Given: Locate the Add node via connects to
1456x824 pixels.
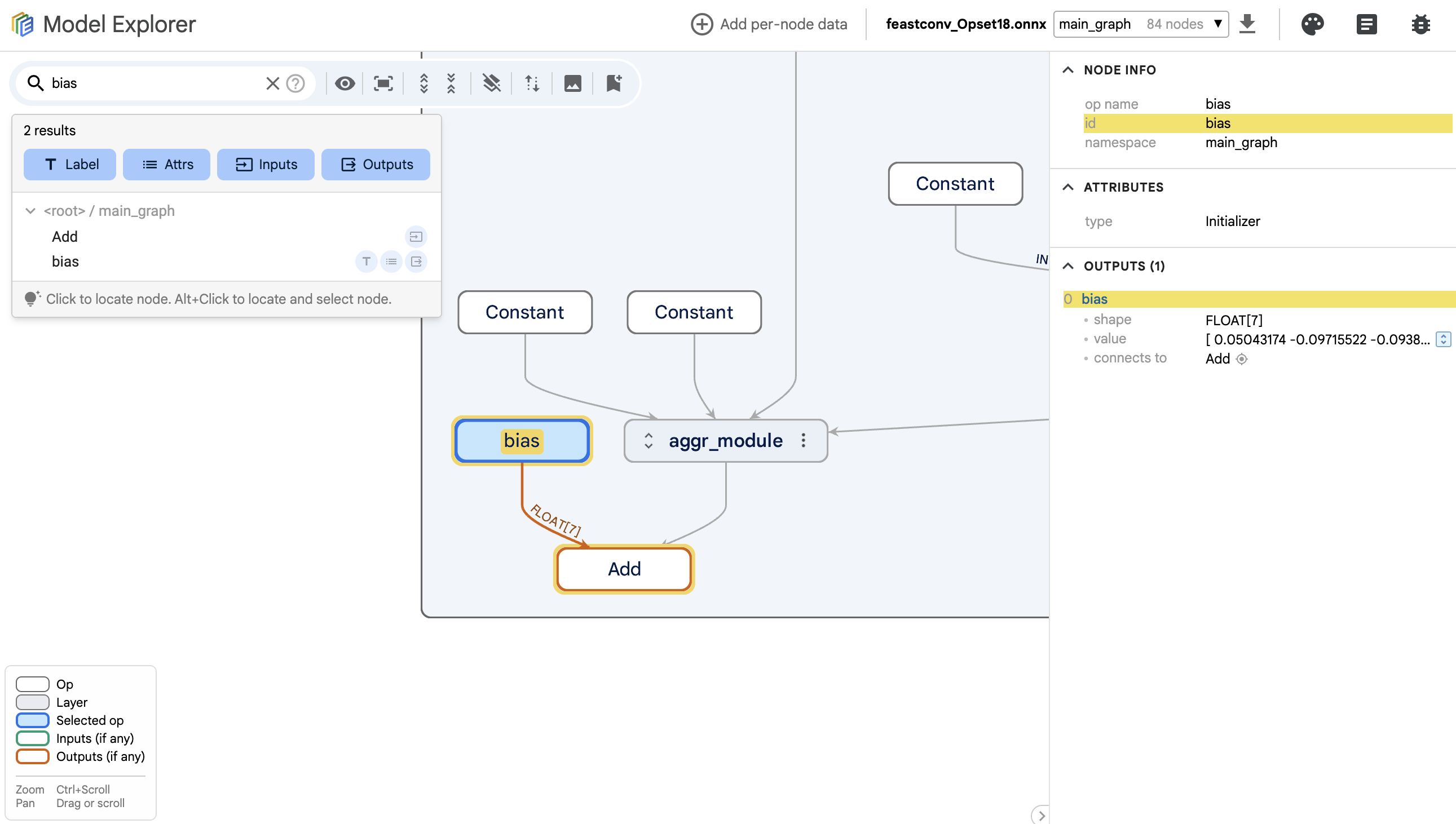Looking at the screenshot, I should coord(1242,359).
